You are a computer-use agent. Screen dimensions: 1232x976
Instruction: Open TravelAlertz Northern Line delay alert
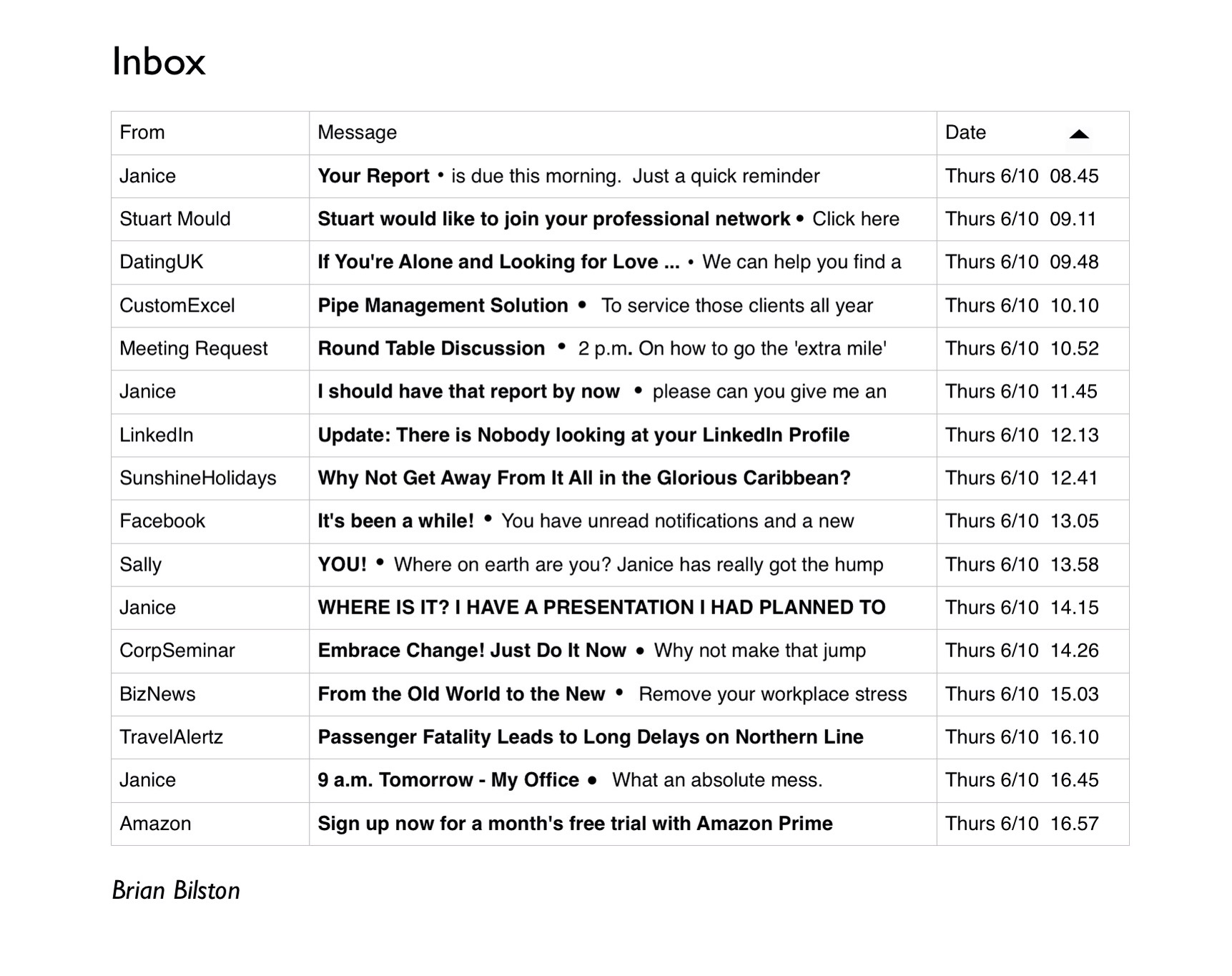point(590,737)
